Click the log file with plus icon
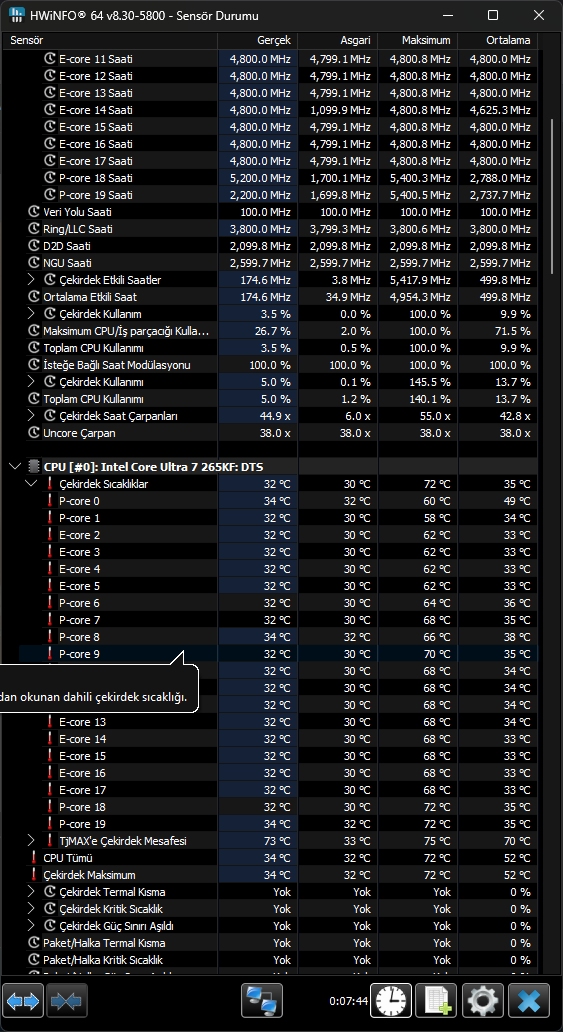The width and height of the screenshot is (563, 1032). pyautogui.click(x=437, y=1001)
